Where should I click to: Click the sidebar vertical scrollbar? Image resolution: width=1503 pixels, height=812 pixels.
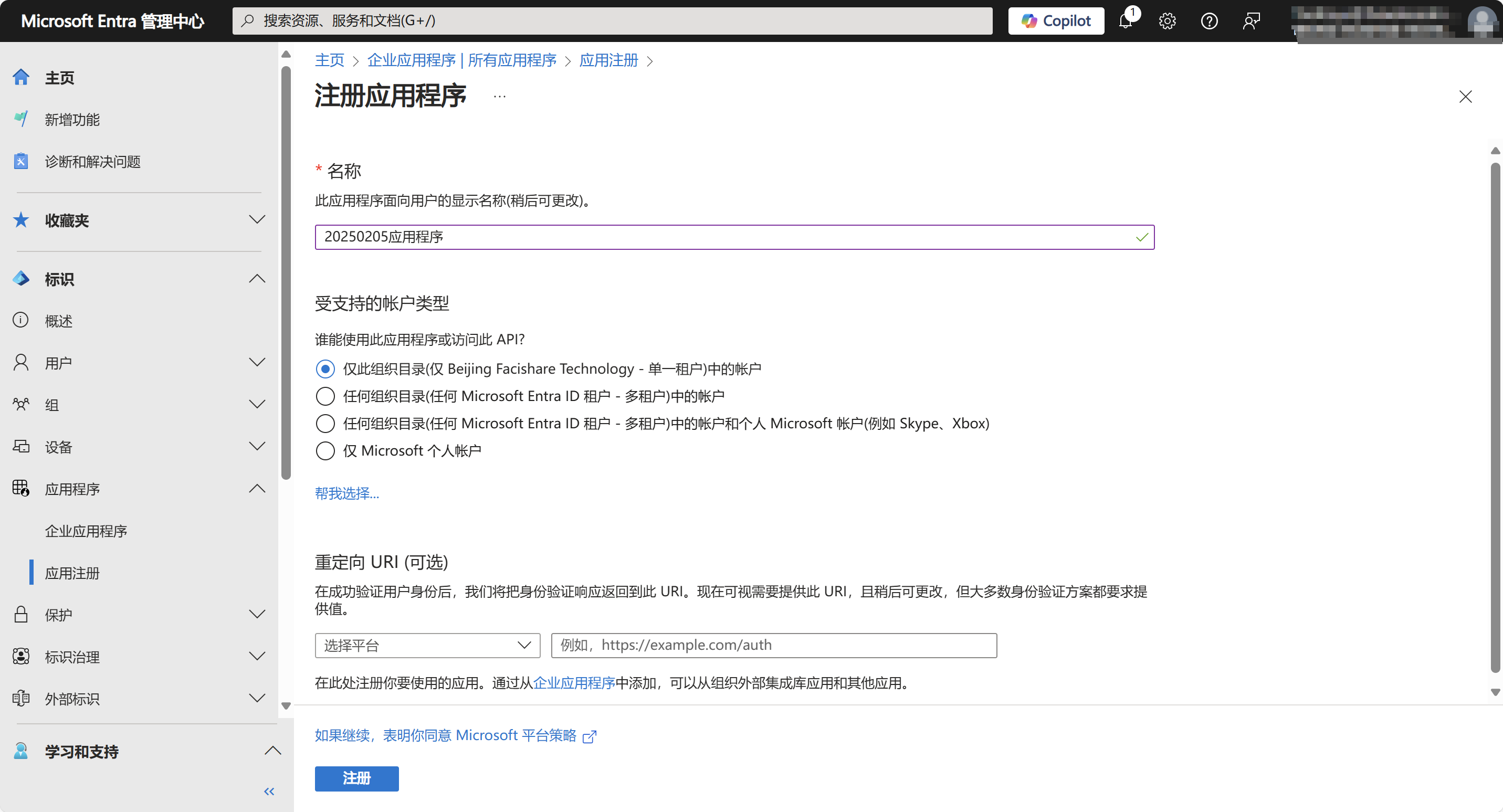(x=286, y=273)
